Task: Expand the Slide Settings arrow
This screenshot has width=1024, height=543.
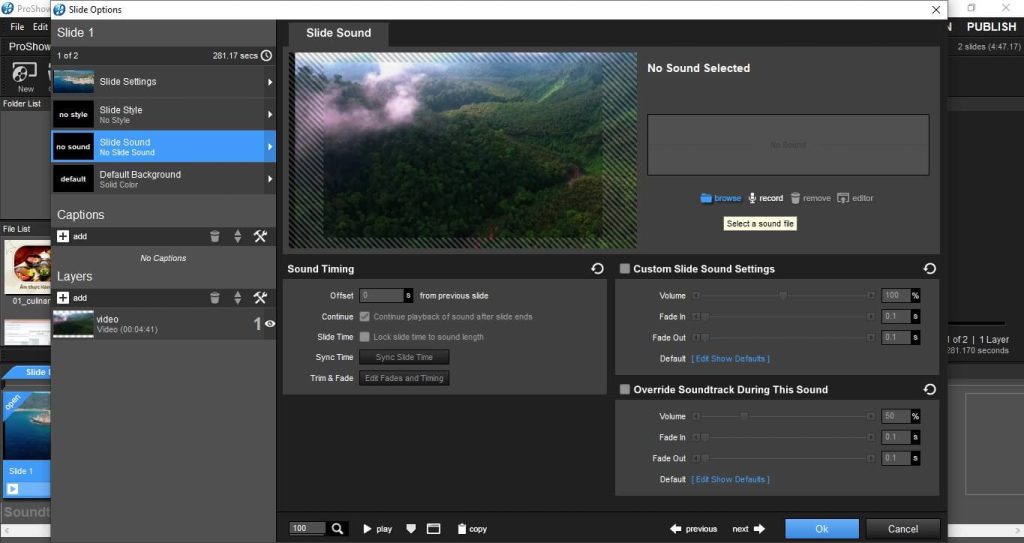Action: [x=270, y=82]
